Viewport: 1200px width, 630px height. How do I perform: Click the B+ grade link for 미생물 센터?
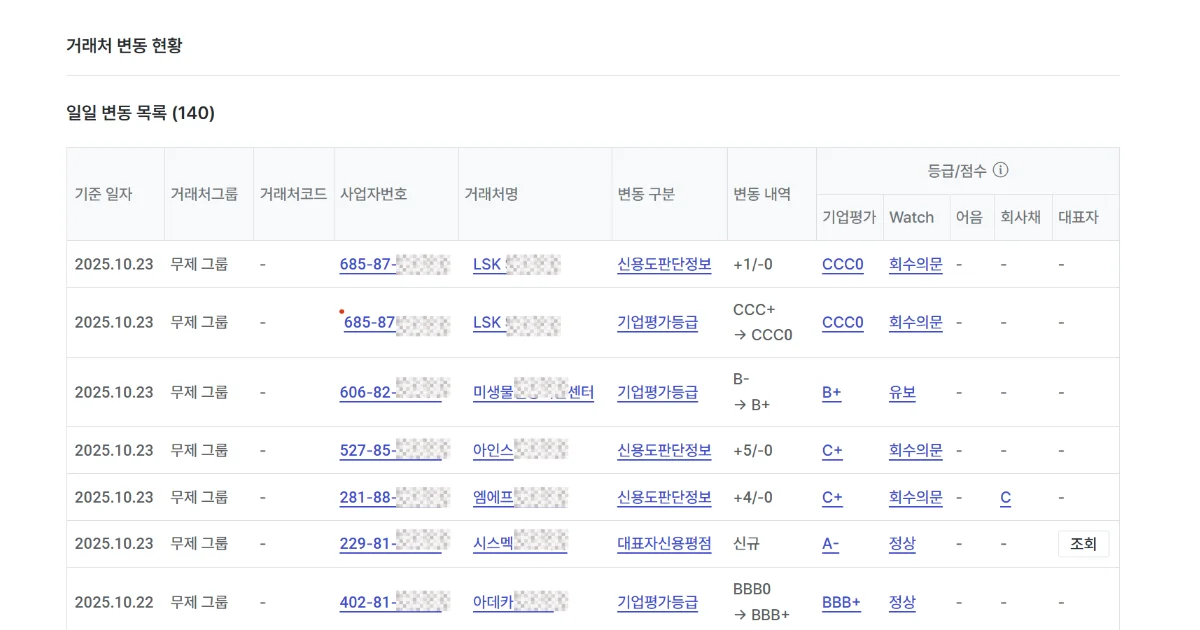click(x=831, y=392)
